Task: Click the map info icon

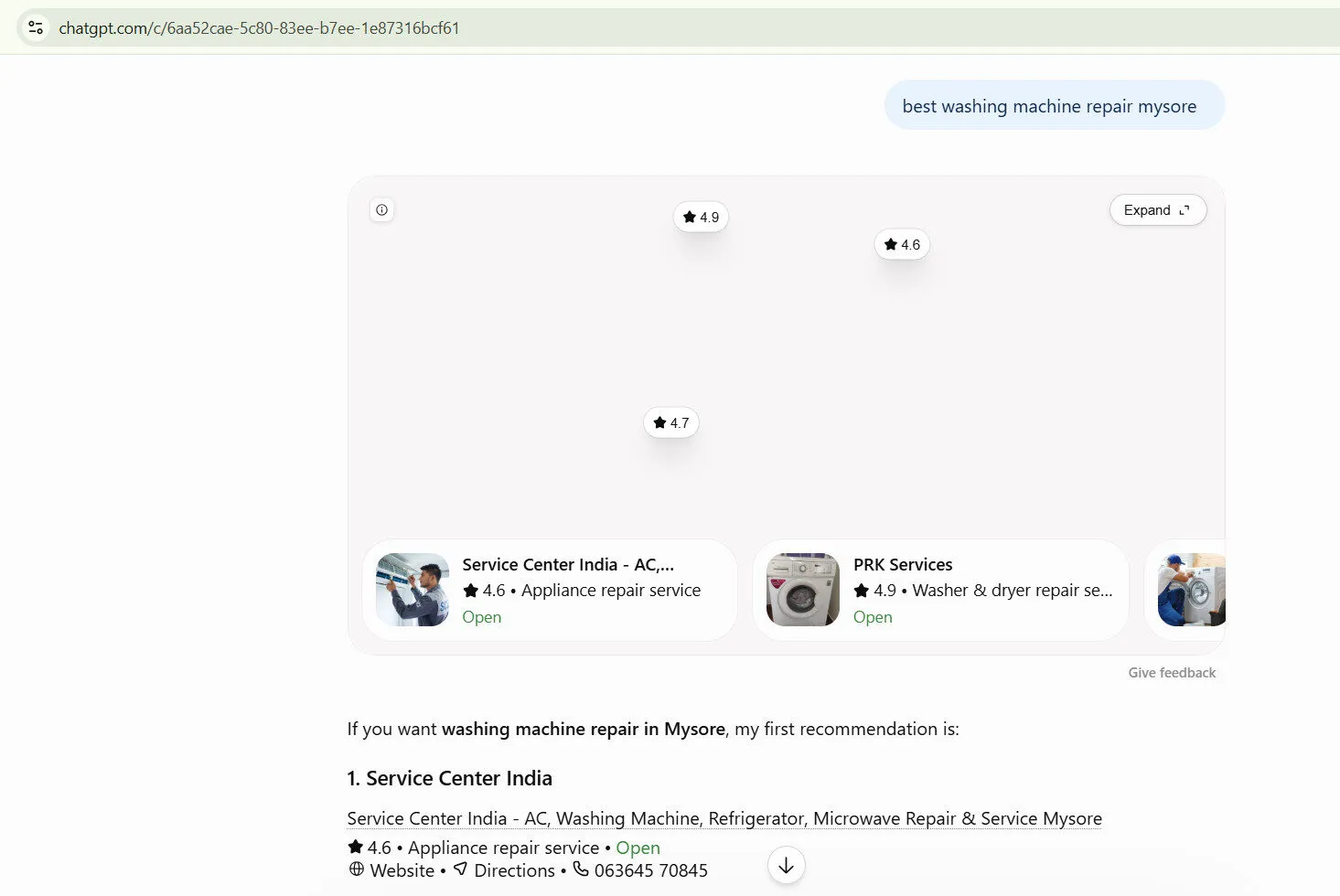Action: (x=382, y=210)
